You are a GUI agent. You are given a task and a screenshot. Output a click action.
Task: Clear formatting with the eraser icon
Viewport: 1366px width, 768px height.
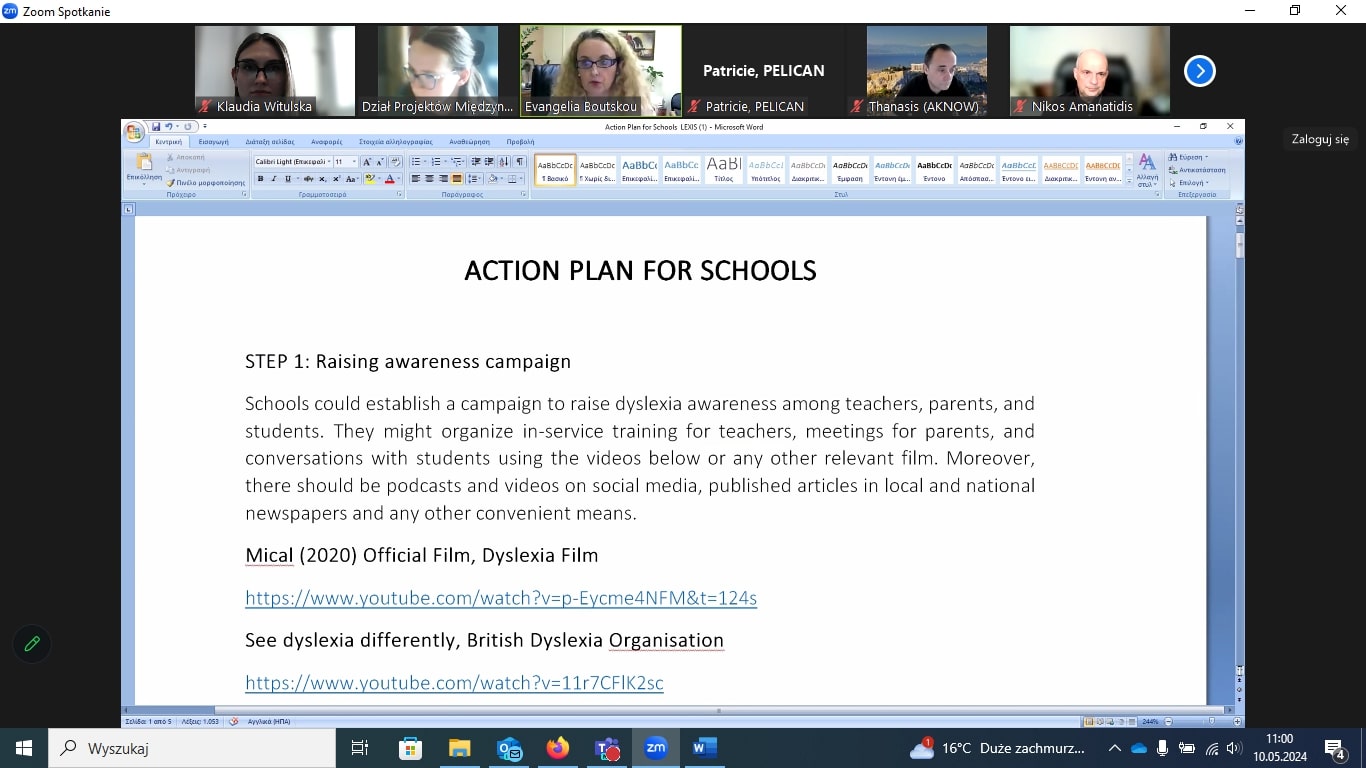[x=395, y=162]
